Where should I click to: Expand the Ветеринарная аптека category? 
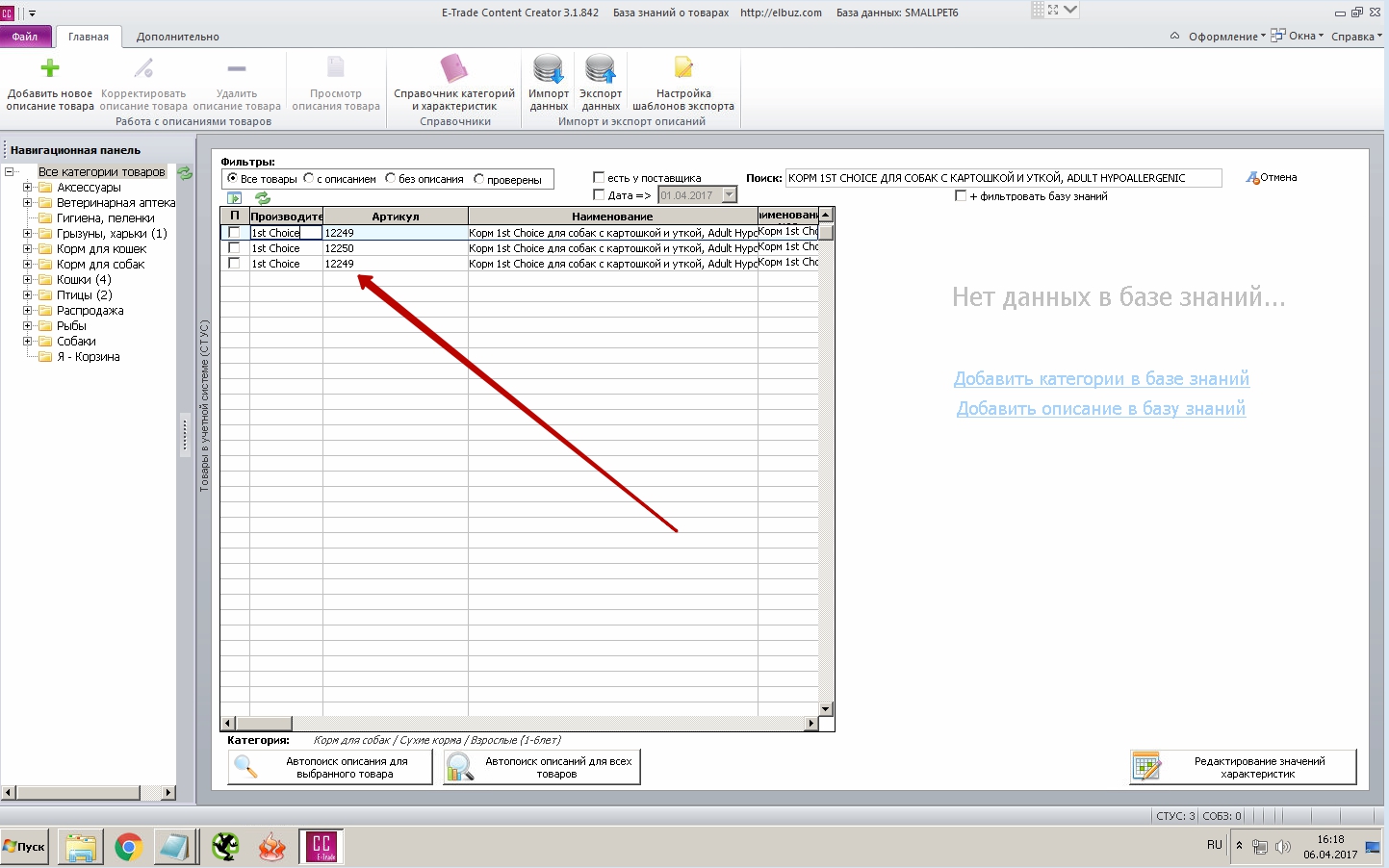point(28,203)
